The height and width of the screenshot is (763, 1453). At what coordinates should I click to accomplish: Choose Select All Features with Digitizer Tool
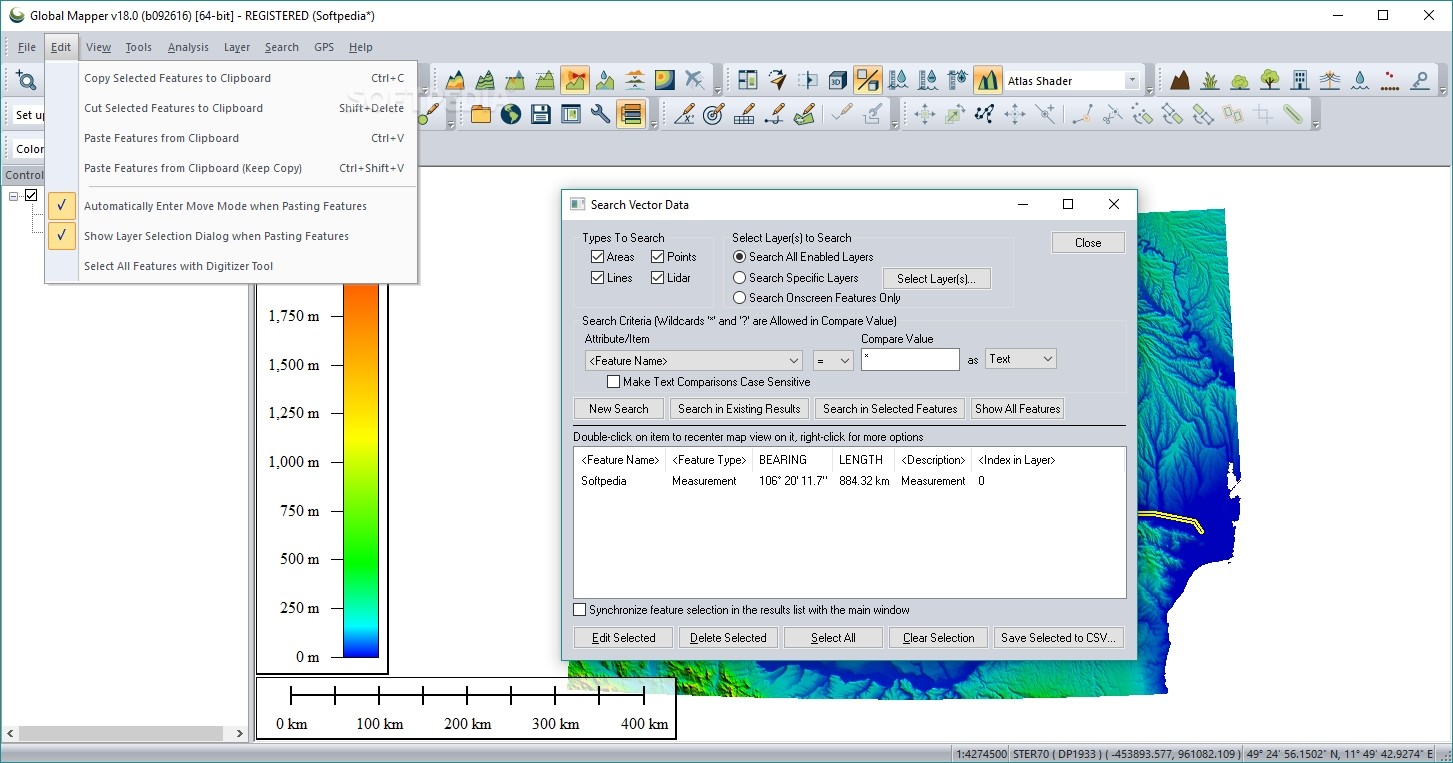pyautogui.click(x=231, y=266)
